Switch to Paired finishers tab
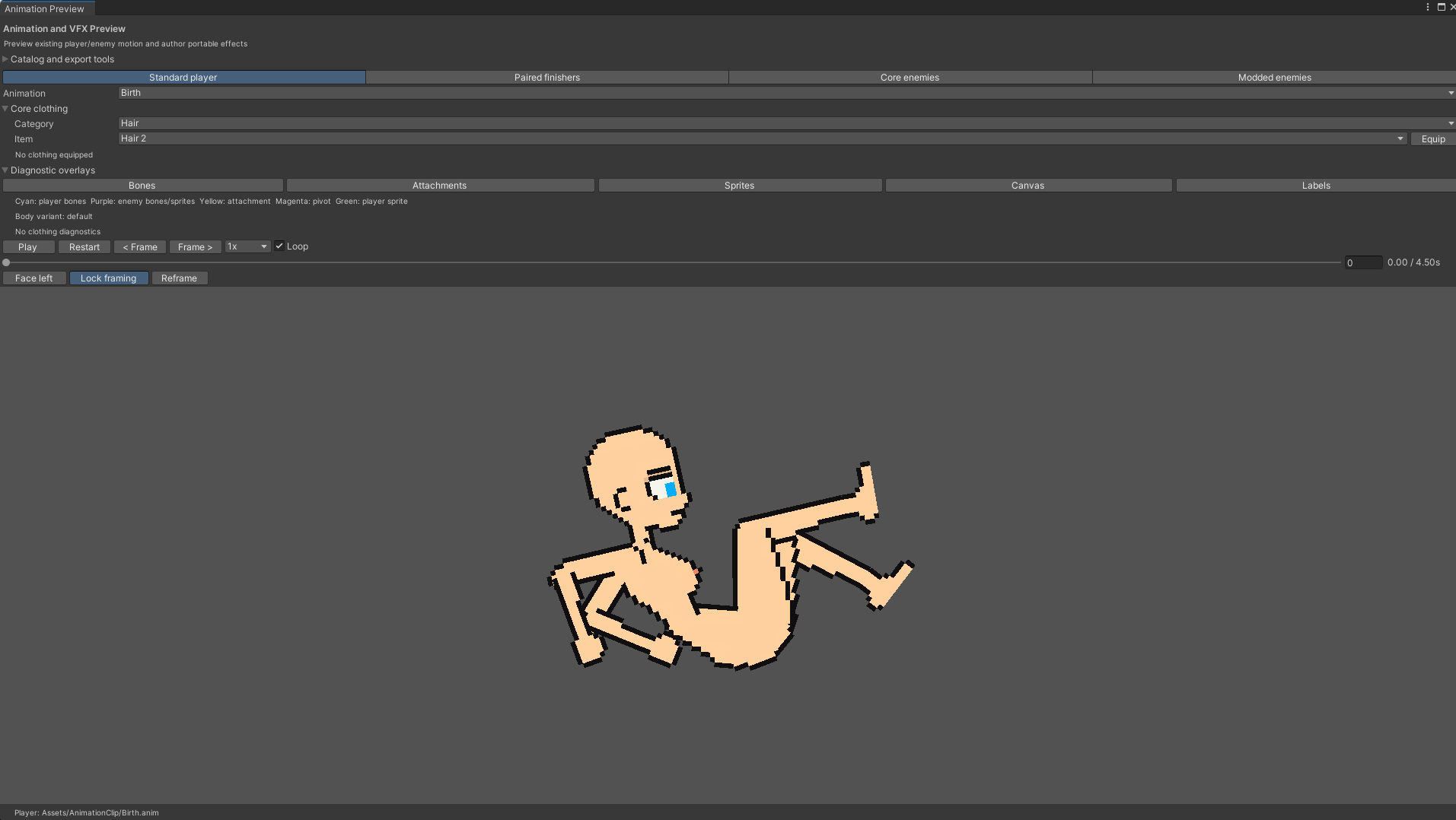 click(547, 78)
